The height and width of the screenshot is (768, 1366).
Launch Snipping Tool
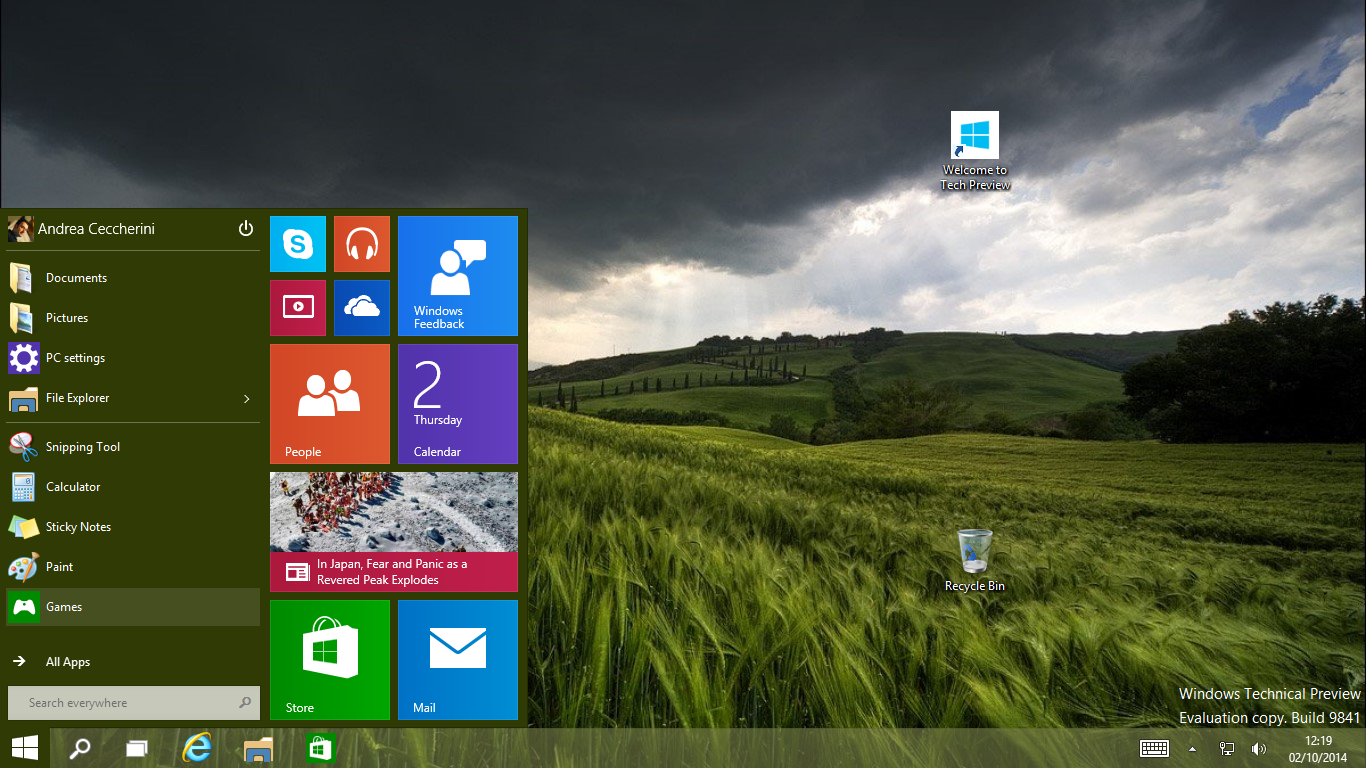click(133, 447)
